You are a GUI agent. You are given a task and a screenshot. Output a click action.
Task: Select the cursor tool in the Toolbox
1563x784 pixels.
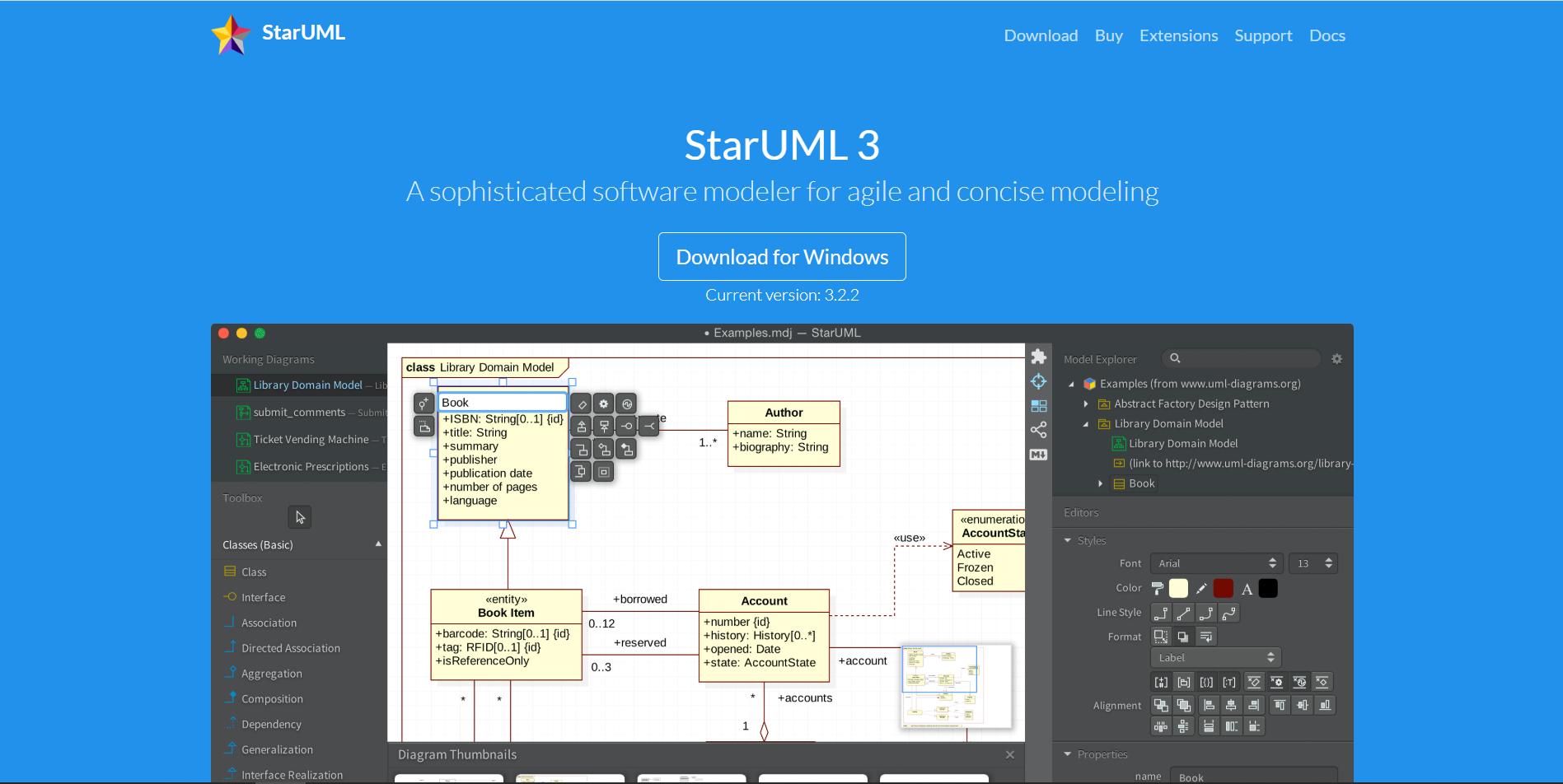pyautogui.click(x=300, y=517)
